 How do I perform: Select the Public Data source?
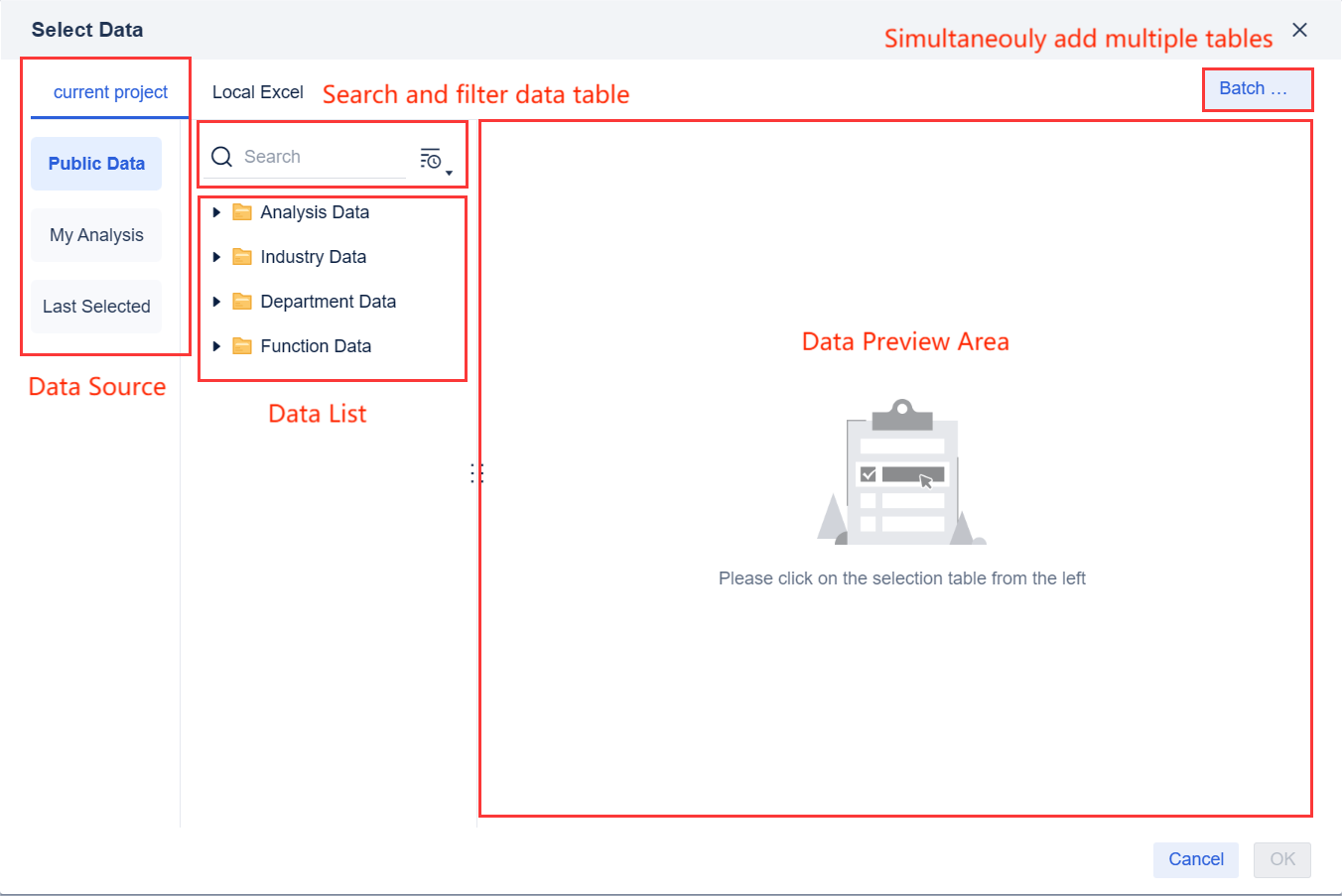[x=95, y=163]
